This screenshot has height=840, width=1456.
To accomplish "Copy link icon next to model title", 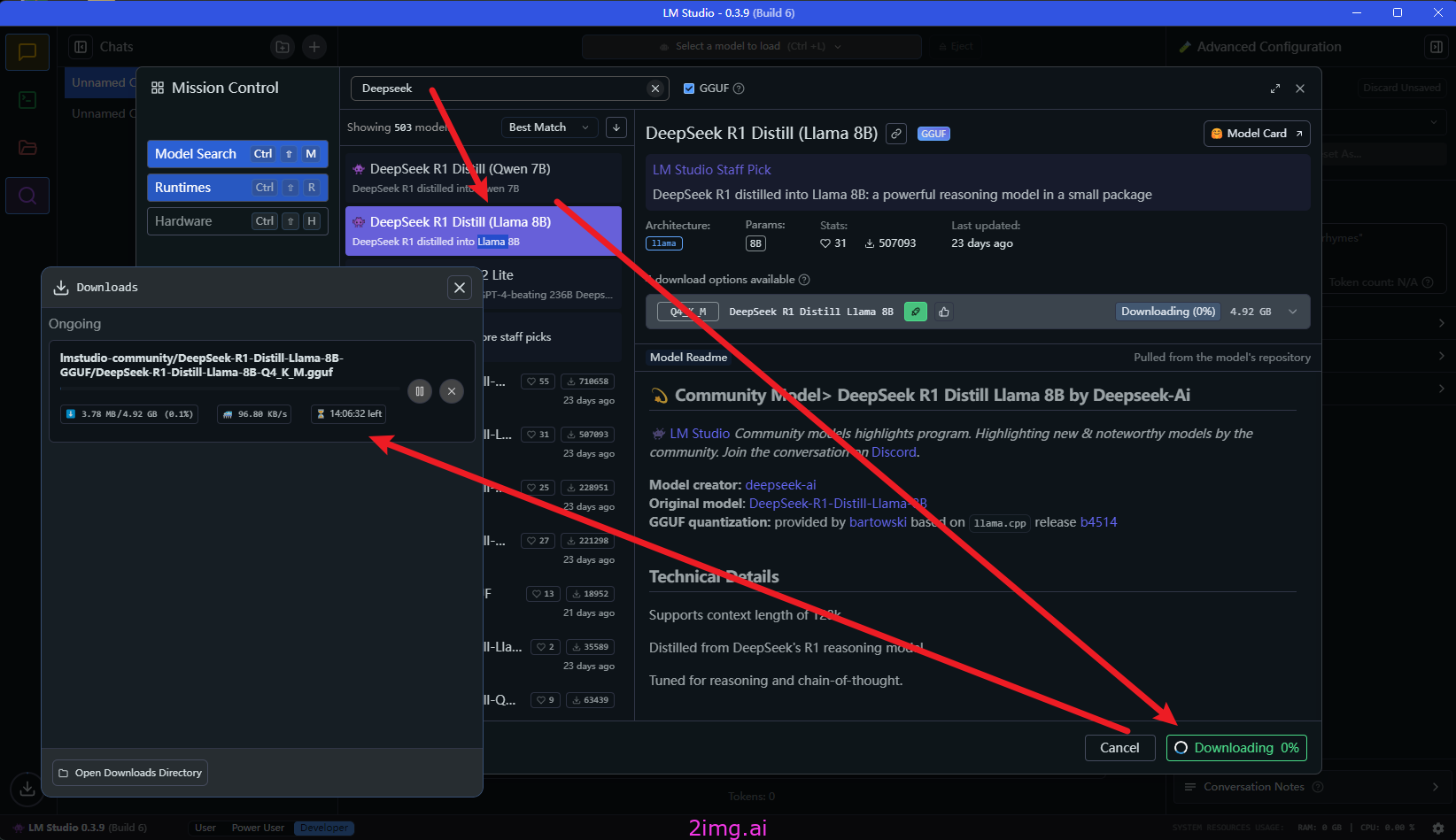I will 896,134.
